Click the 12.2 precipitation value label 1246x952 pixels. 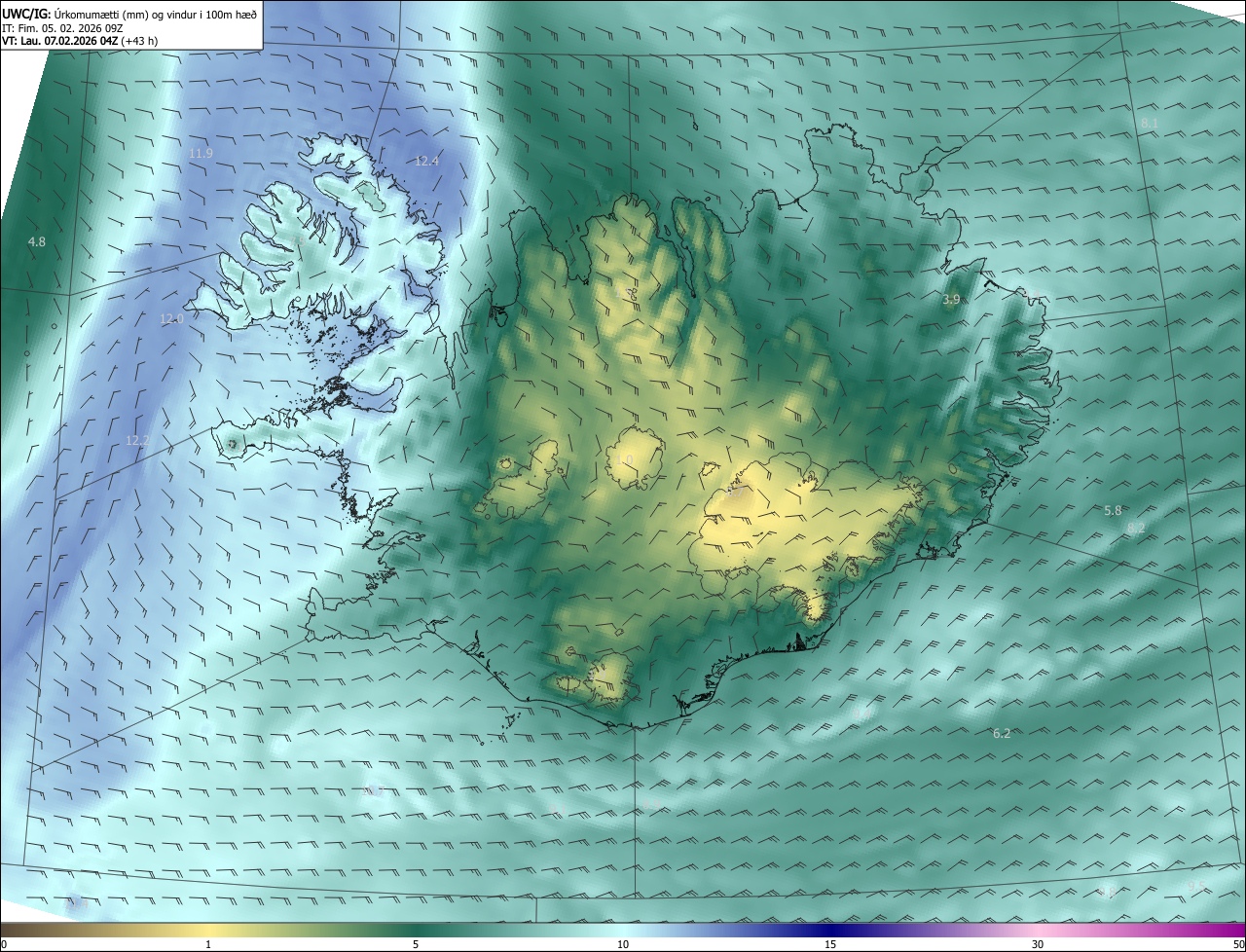(x=137, y=441)
